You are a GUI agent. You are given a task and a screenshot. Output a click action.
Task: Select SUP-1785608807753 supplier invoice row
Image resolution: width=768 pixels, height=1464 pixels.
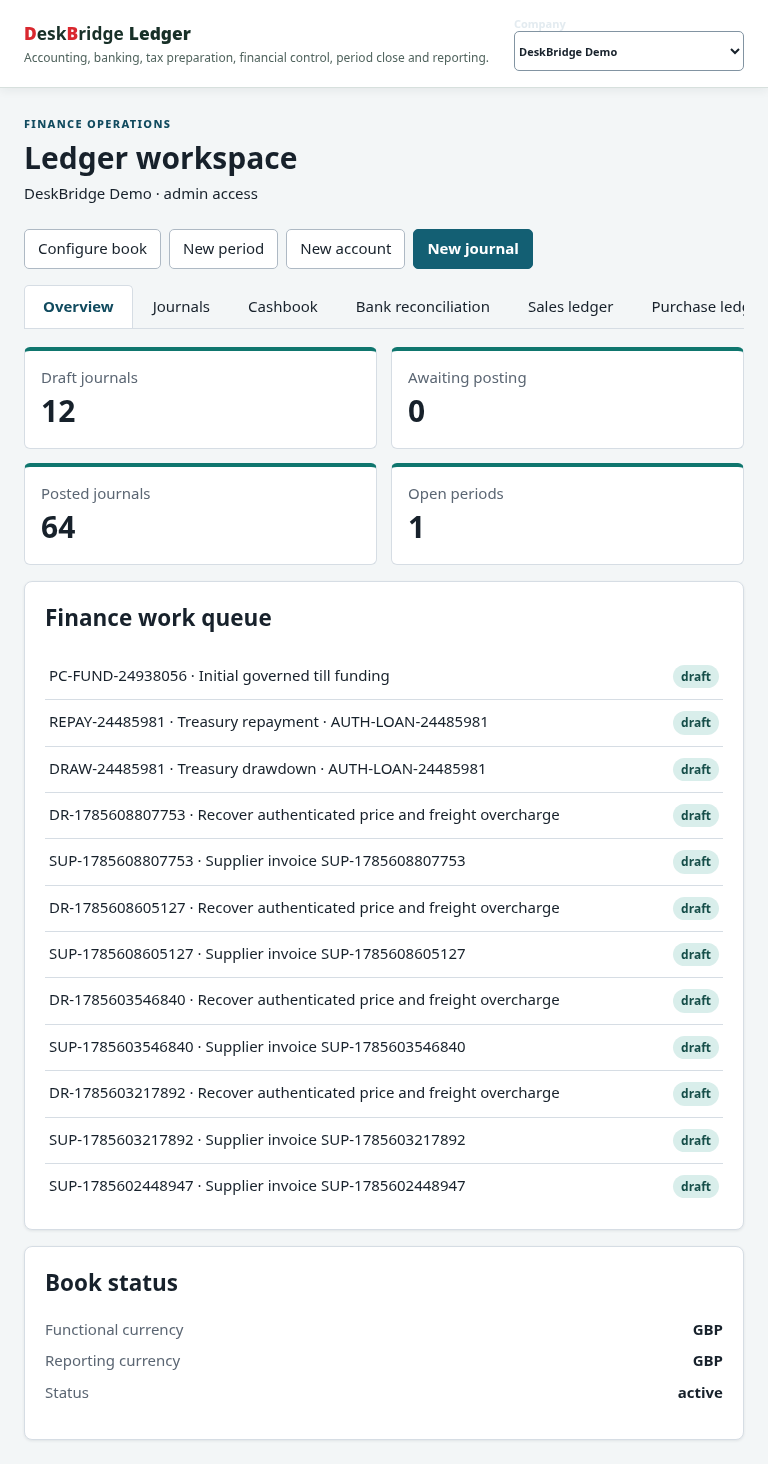pos(384,861)
